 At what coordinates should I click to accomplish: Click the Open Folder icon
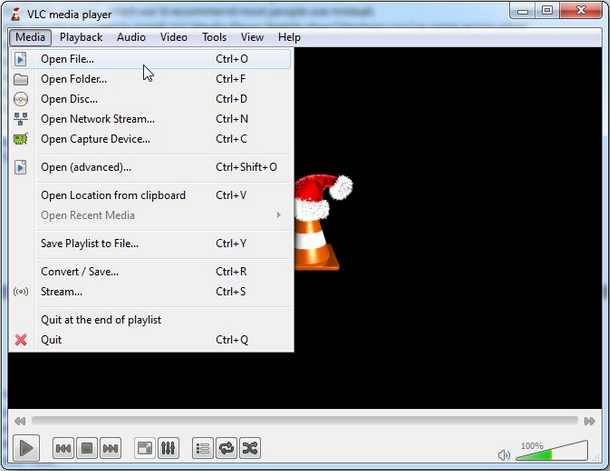[x=21, y=79]
